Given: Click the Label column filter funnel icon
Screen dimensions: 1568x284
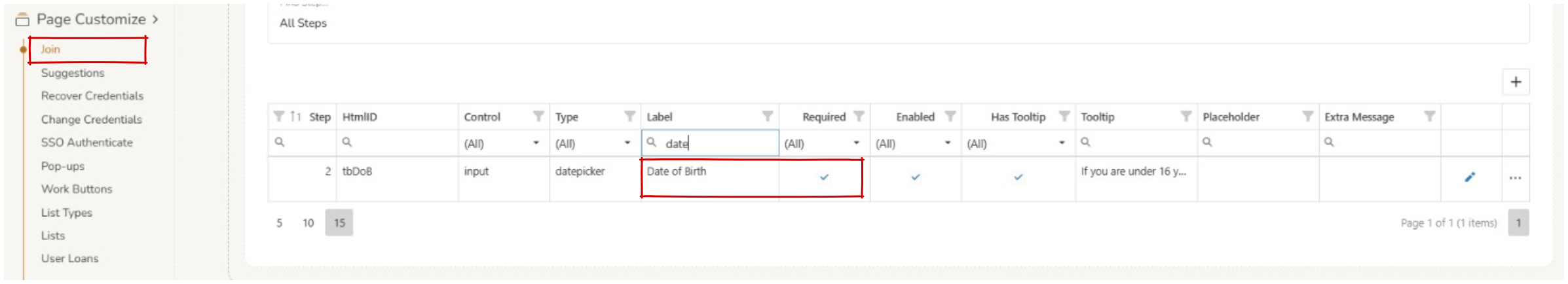Looking at the screenshot, I should click(x=768, y=116).
